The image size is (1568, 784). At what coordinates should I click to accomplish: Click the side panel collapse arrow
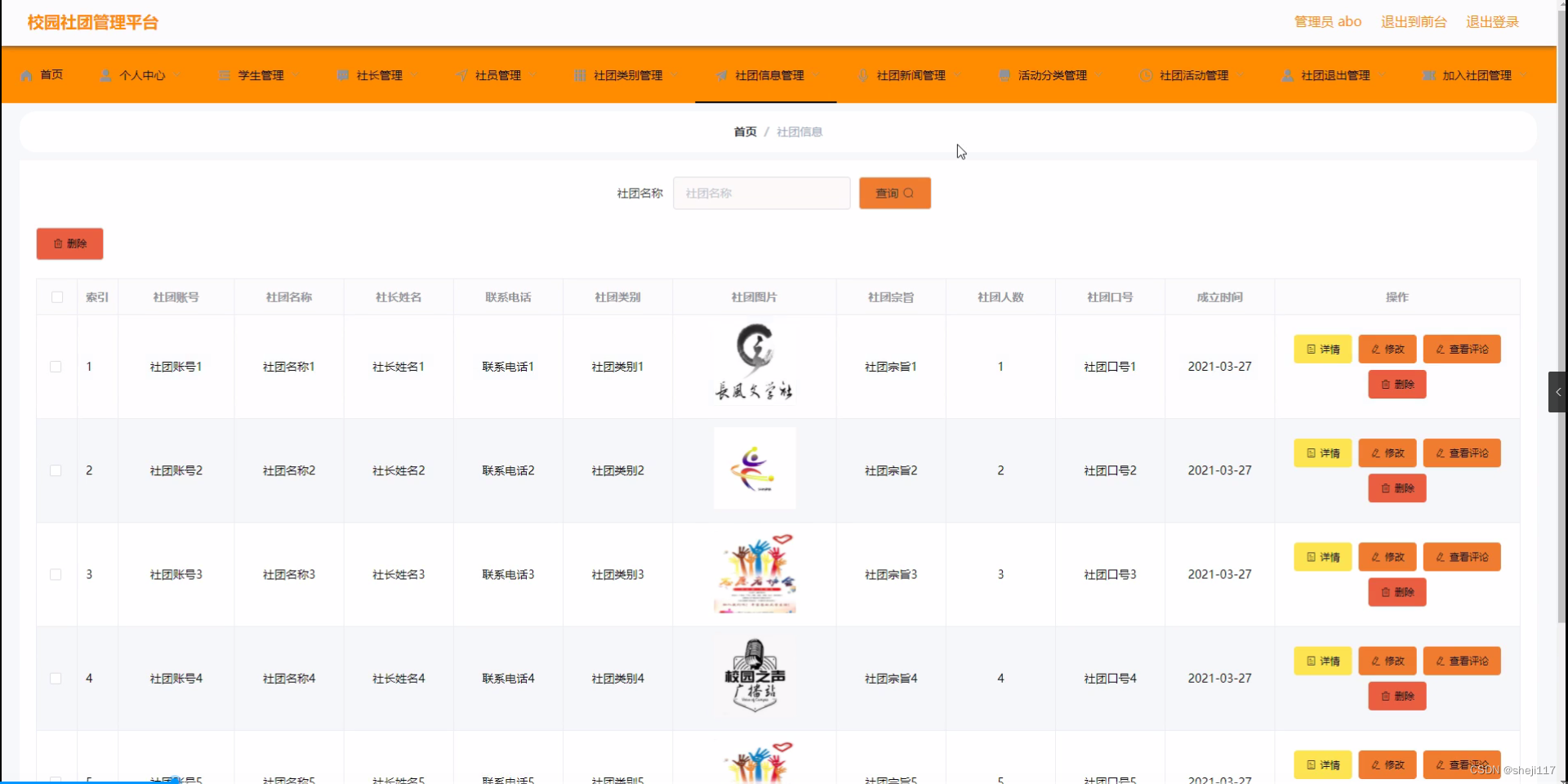1557,392
